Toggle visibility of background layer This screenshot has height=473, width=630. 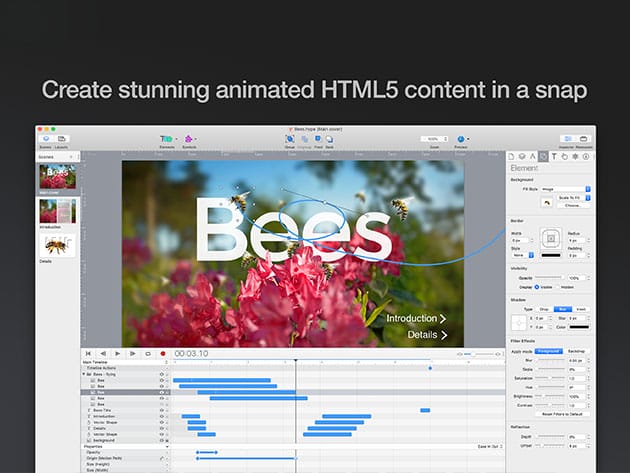[x=161, y=440]
